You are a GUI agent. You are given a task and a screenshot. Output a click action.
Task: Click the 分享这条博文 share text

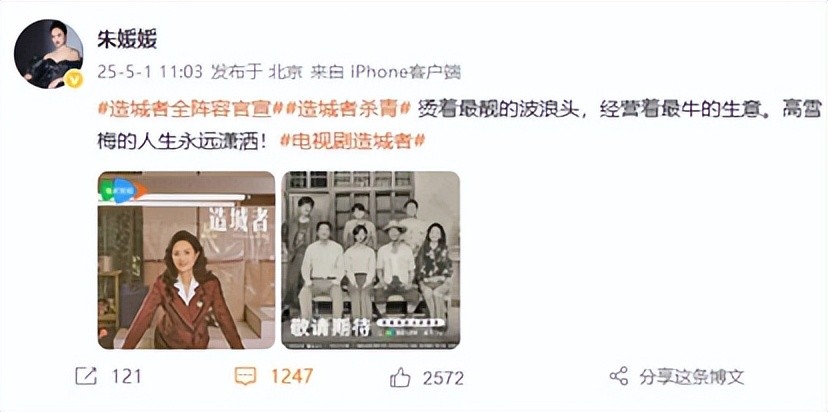(692, 377)
